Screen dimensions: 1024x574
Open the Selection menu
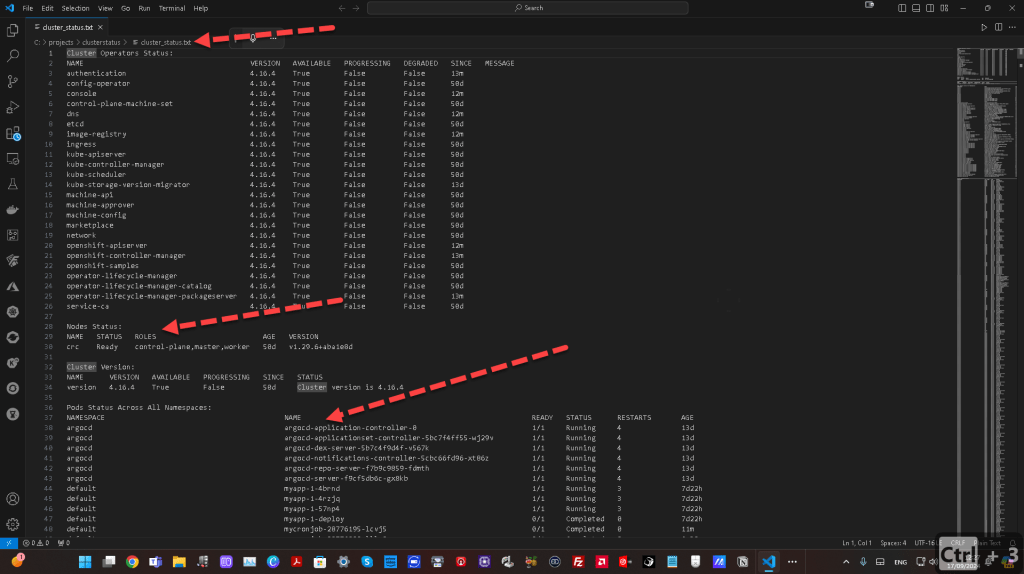75,8
